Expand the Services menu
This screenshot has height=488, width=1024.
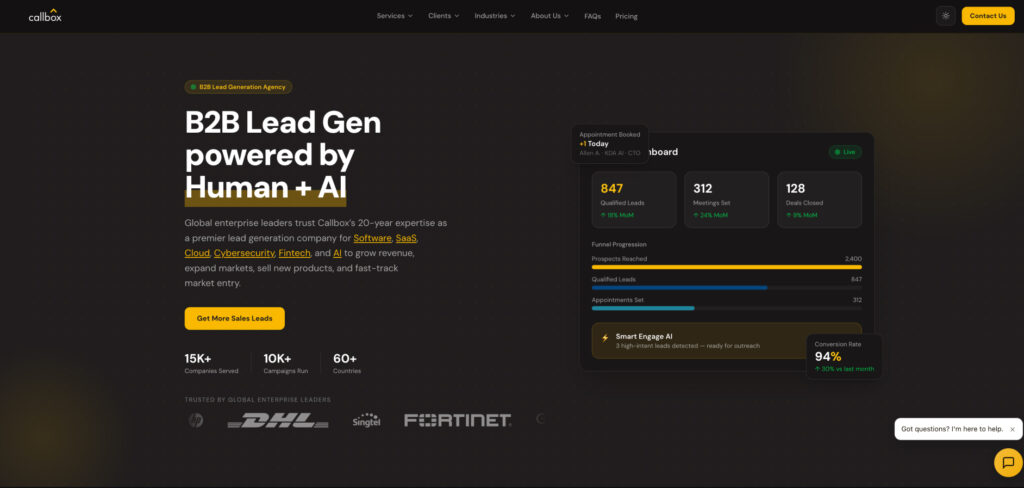click(x=394, y=16)
